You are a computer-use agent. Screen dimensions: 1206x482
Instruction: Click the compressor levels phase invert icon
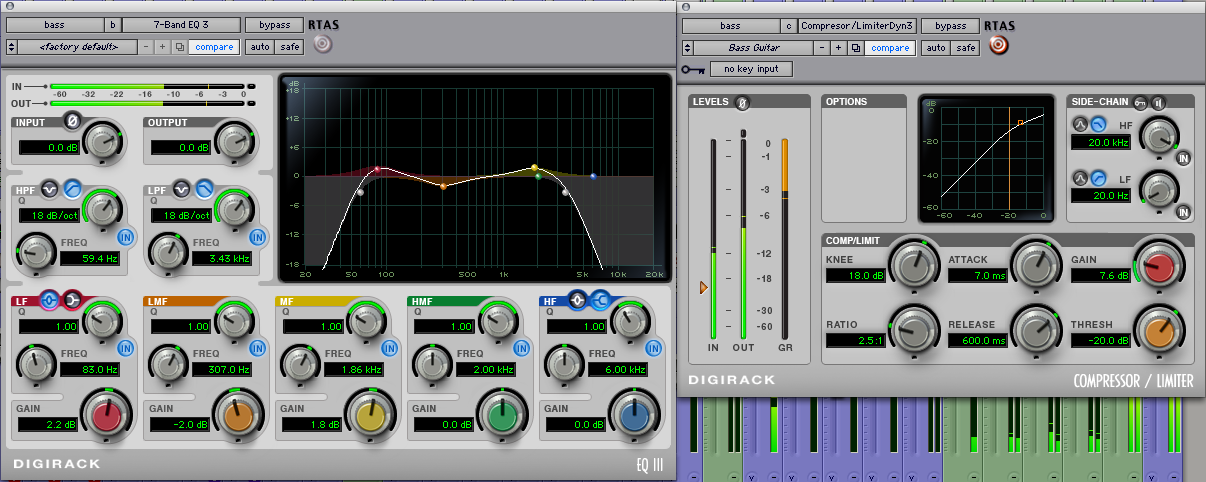(x=742, y=102)
